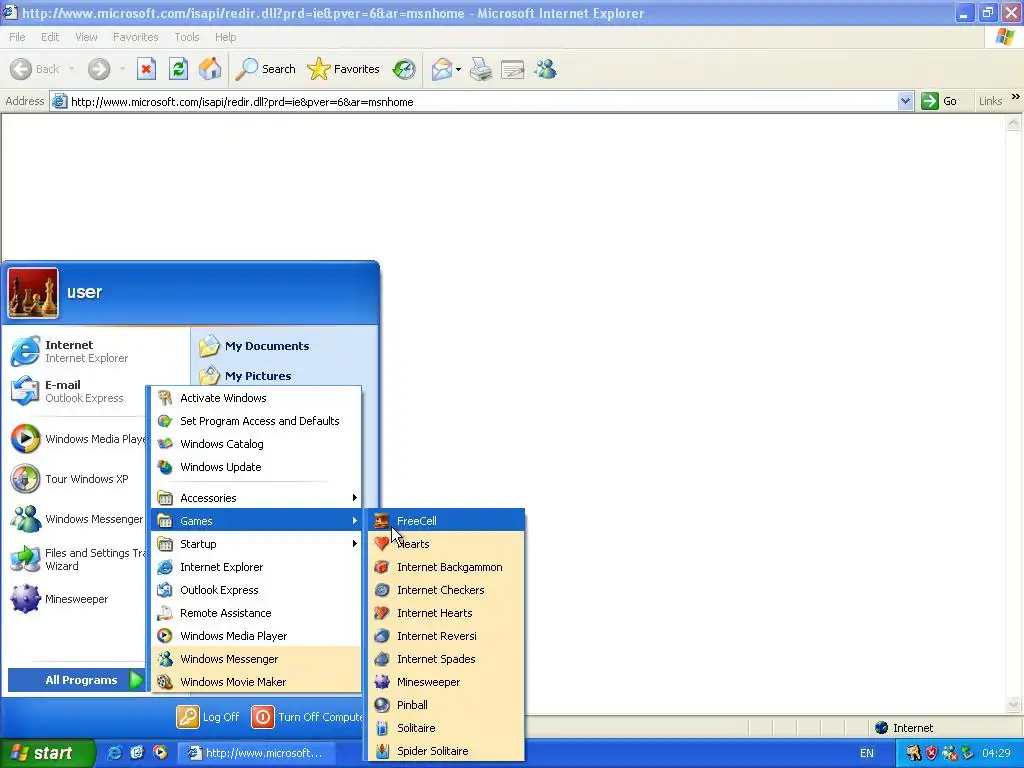Click the Stop button in IE toolbar
Image resolution: width=1024 pixels, height=768 pixels.
click(146, 69)
